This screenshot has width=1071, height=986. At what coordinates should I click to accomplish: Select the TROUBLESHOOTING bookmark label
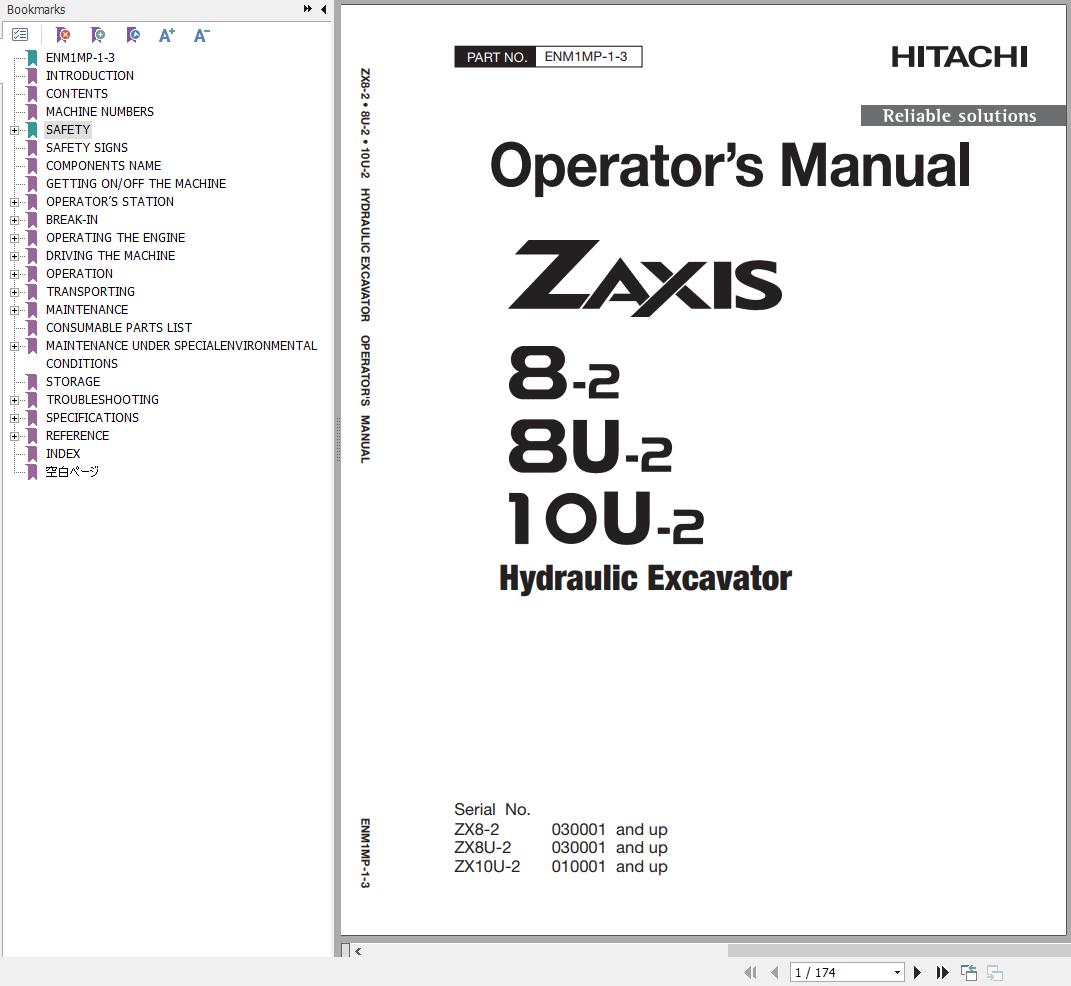point(102,399)
